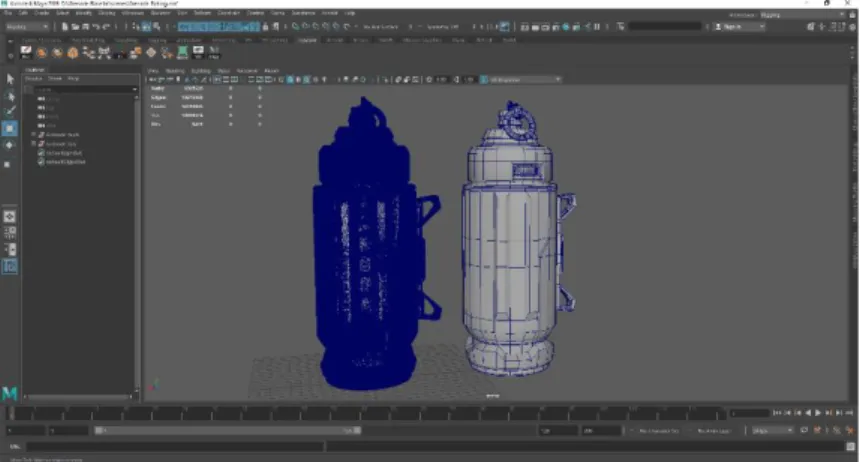
Task: Open the Hypershade sphere icon
Action: pos(566,26)
